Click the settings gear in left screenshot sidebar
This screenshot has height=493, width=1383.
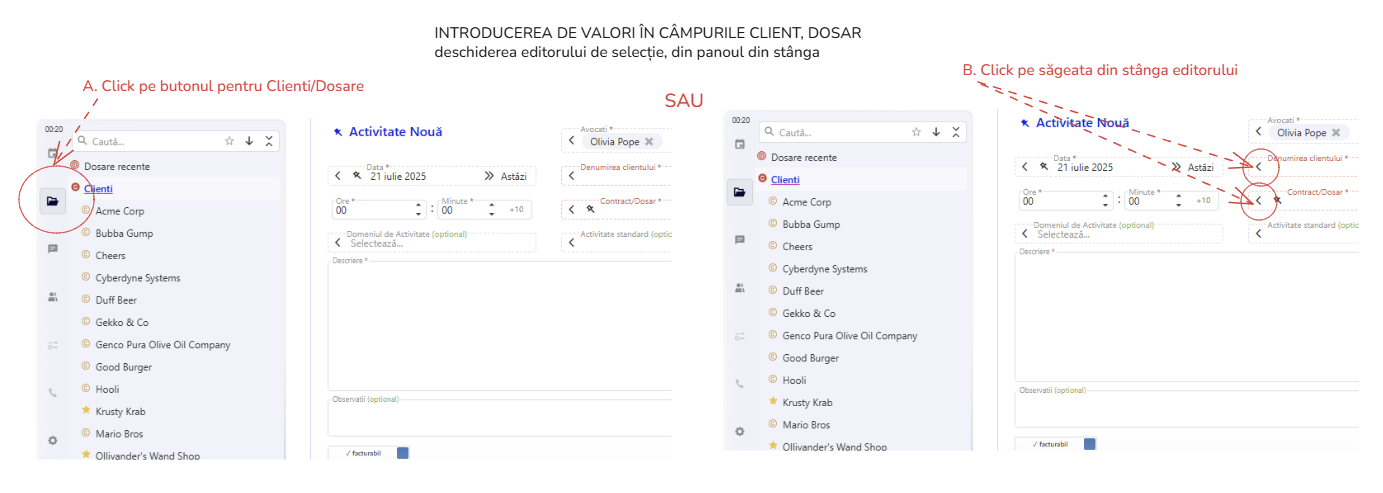(x=53, y=440)
